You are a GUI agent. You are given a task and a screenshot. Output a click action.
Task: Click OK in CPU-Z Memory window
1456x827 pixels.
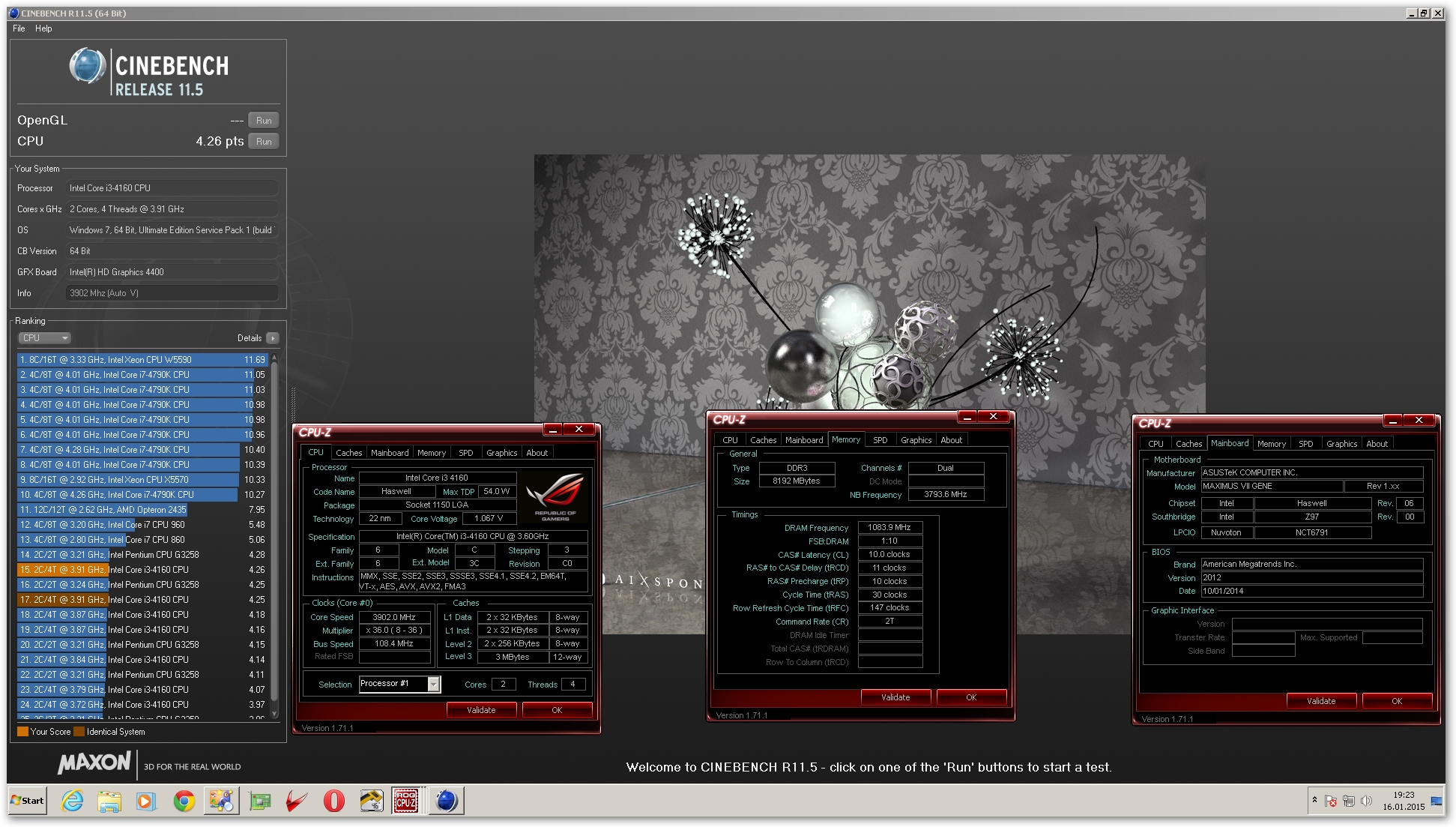tap(971, 697)
